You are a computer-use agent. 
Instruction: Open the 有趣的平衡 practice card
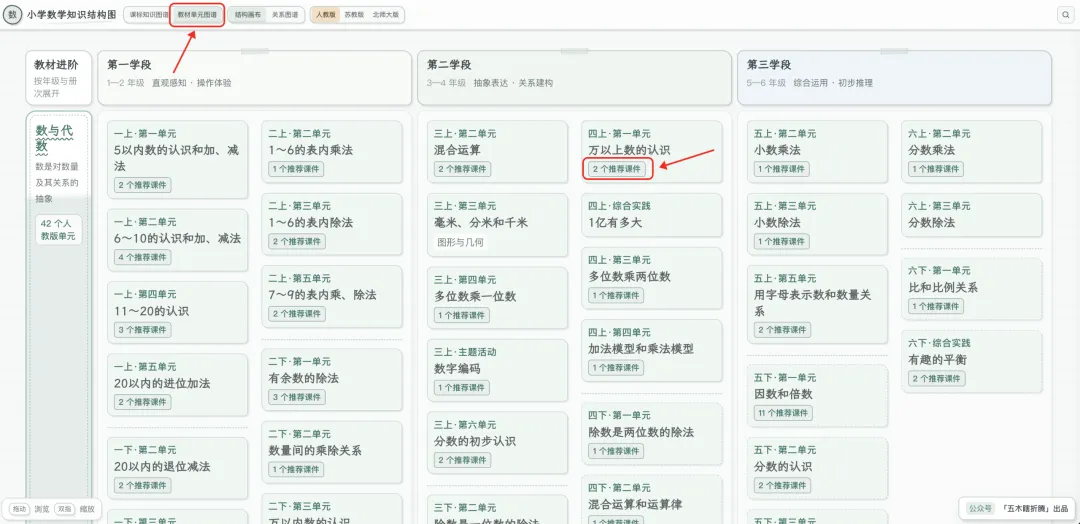(972, 361)
